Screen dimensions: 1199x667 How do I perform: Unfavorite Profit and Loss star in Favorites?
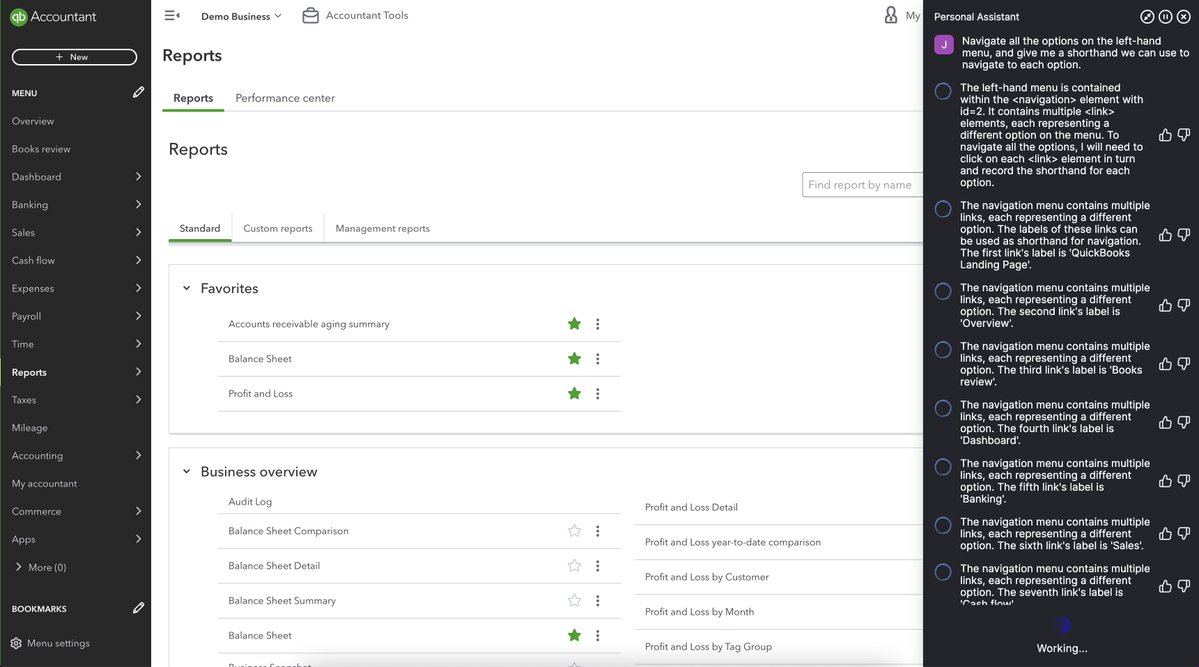[x=574, y=394]
